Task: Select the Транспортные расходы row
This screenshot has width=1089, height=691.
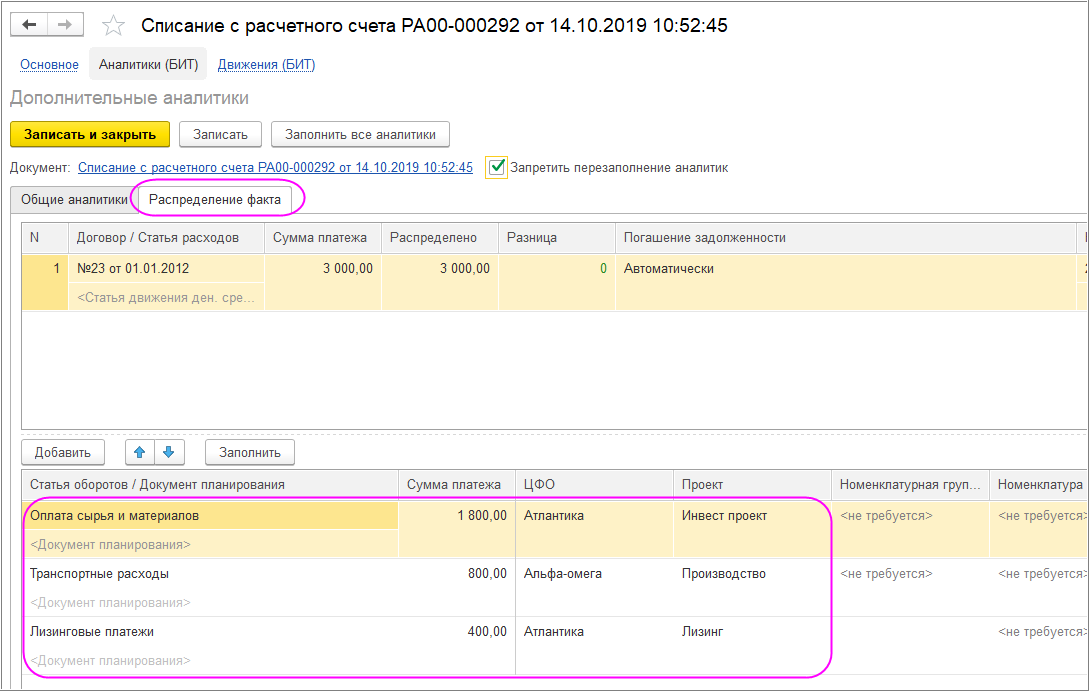Action: coord(99,574)
